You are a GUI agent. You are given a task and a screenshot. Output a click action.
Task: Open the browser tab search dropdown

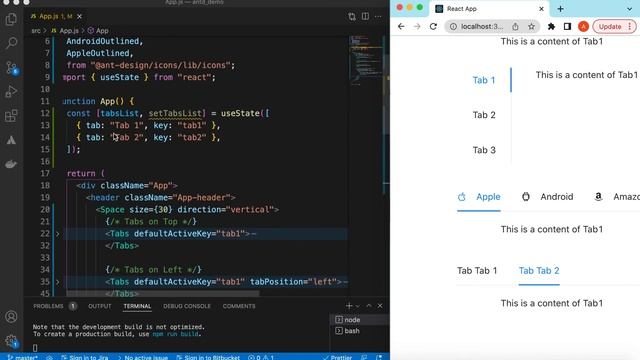(629, 9)
